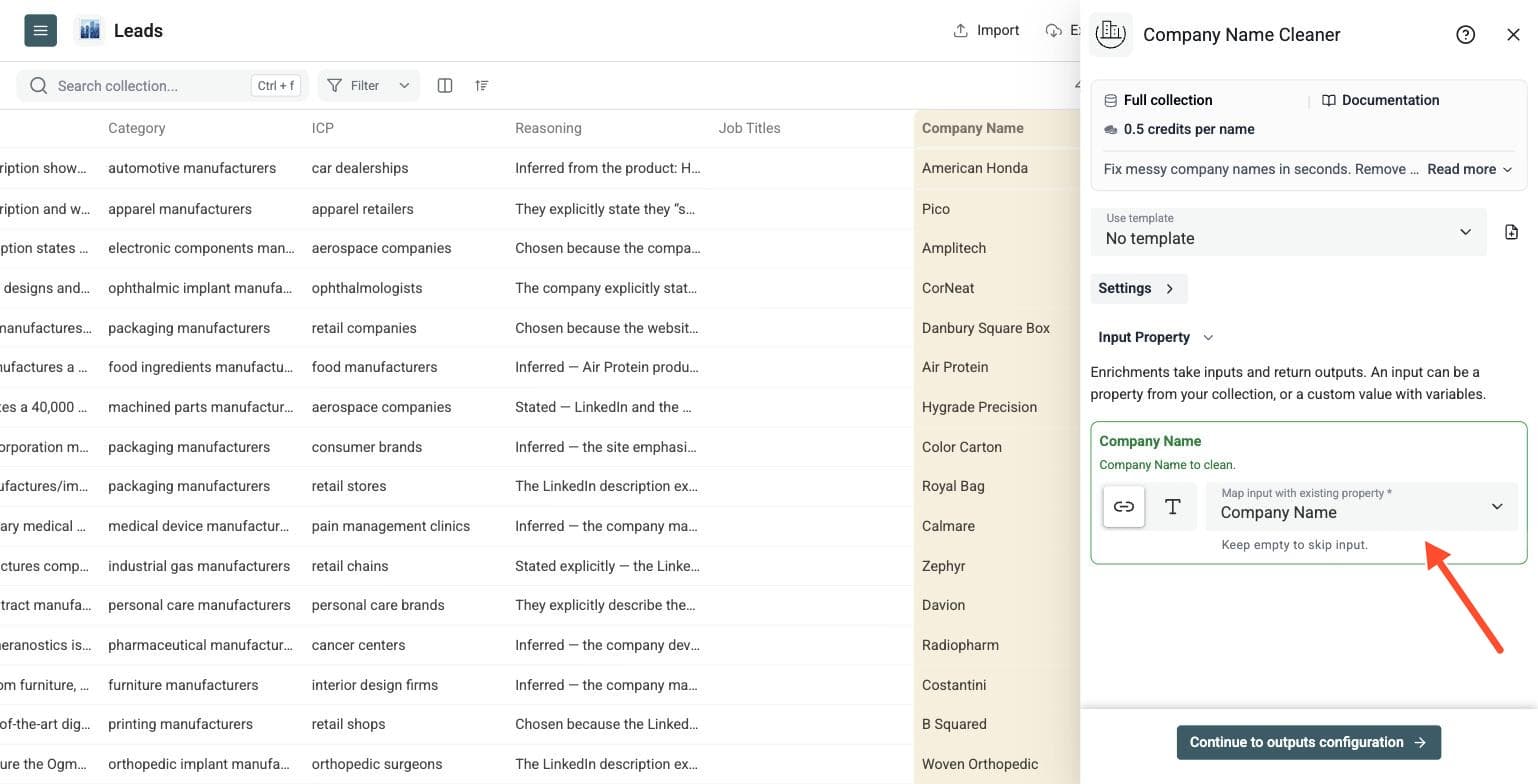This screenshot has height=784, width=1538.
Task: Click the Radiopharm company cell
Action: click(x=960, y=645)
